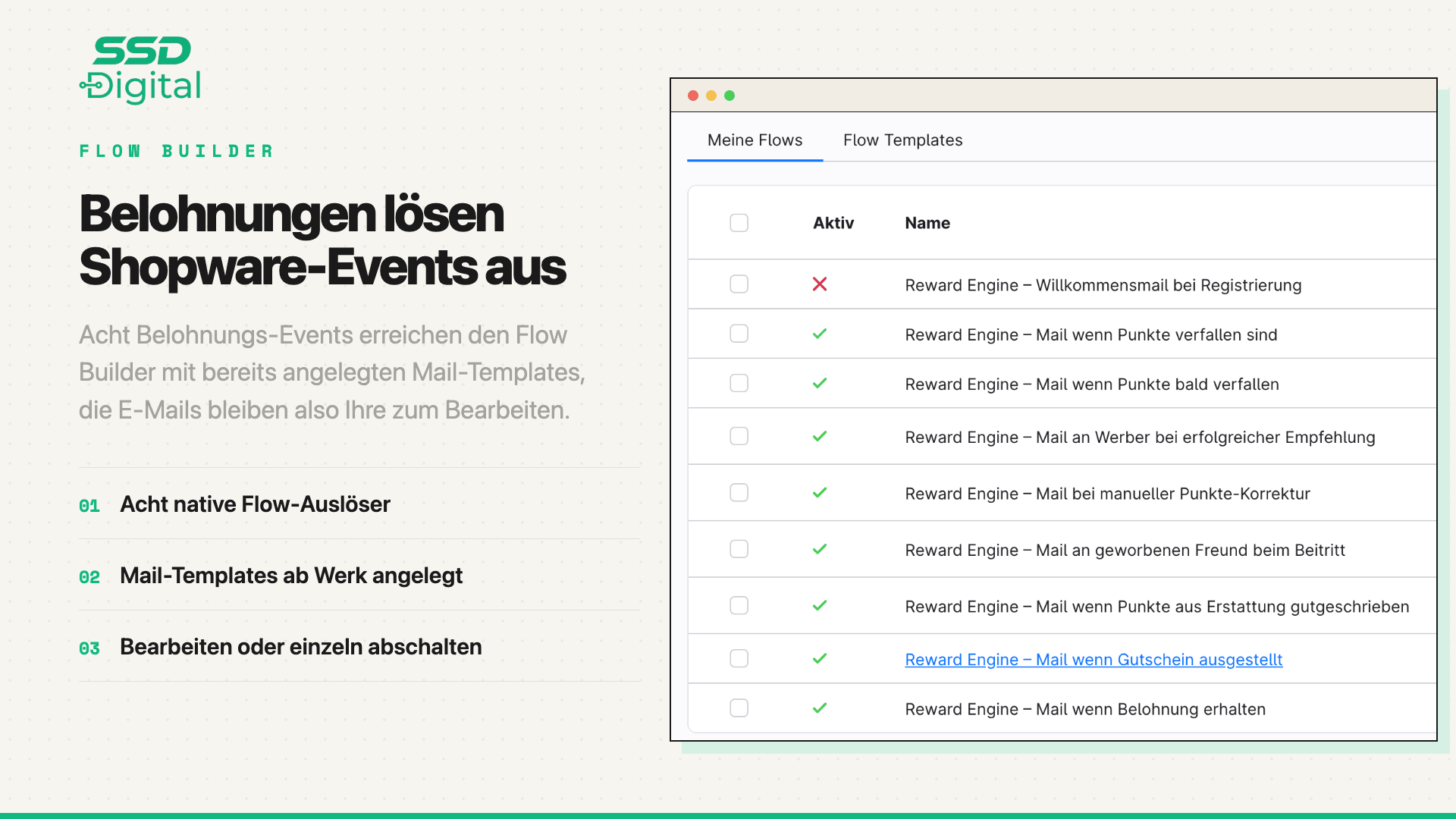Click the red inactive cross for Willkommensmail flow
Viewport: 1456px width, 819px height.
point(820,284)
